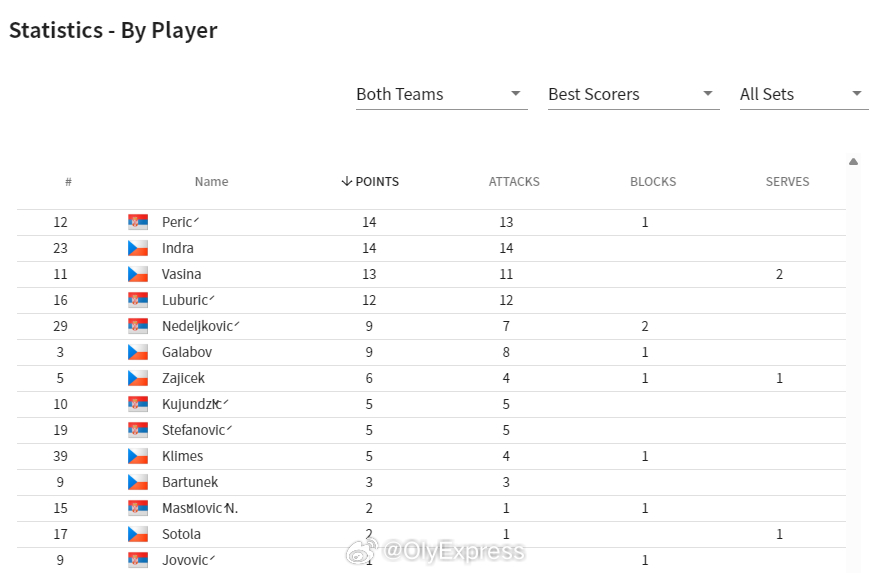This screenshot has width=874, height=573.
Task: Click the sort arrow beside POINTS
Action: click(347, 181)
